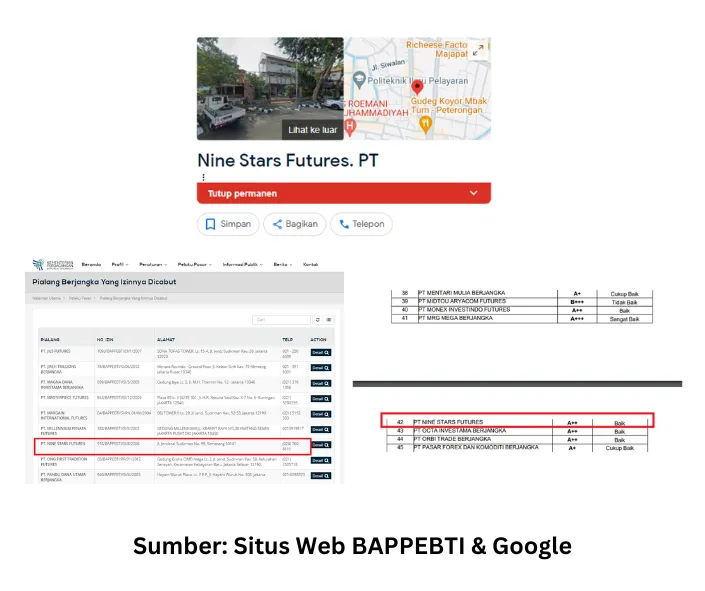Click PT MONEX INVESTINDO FUTURES row
Viewport: 705px width, 591px height.
click(522, 310)
